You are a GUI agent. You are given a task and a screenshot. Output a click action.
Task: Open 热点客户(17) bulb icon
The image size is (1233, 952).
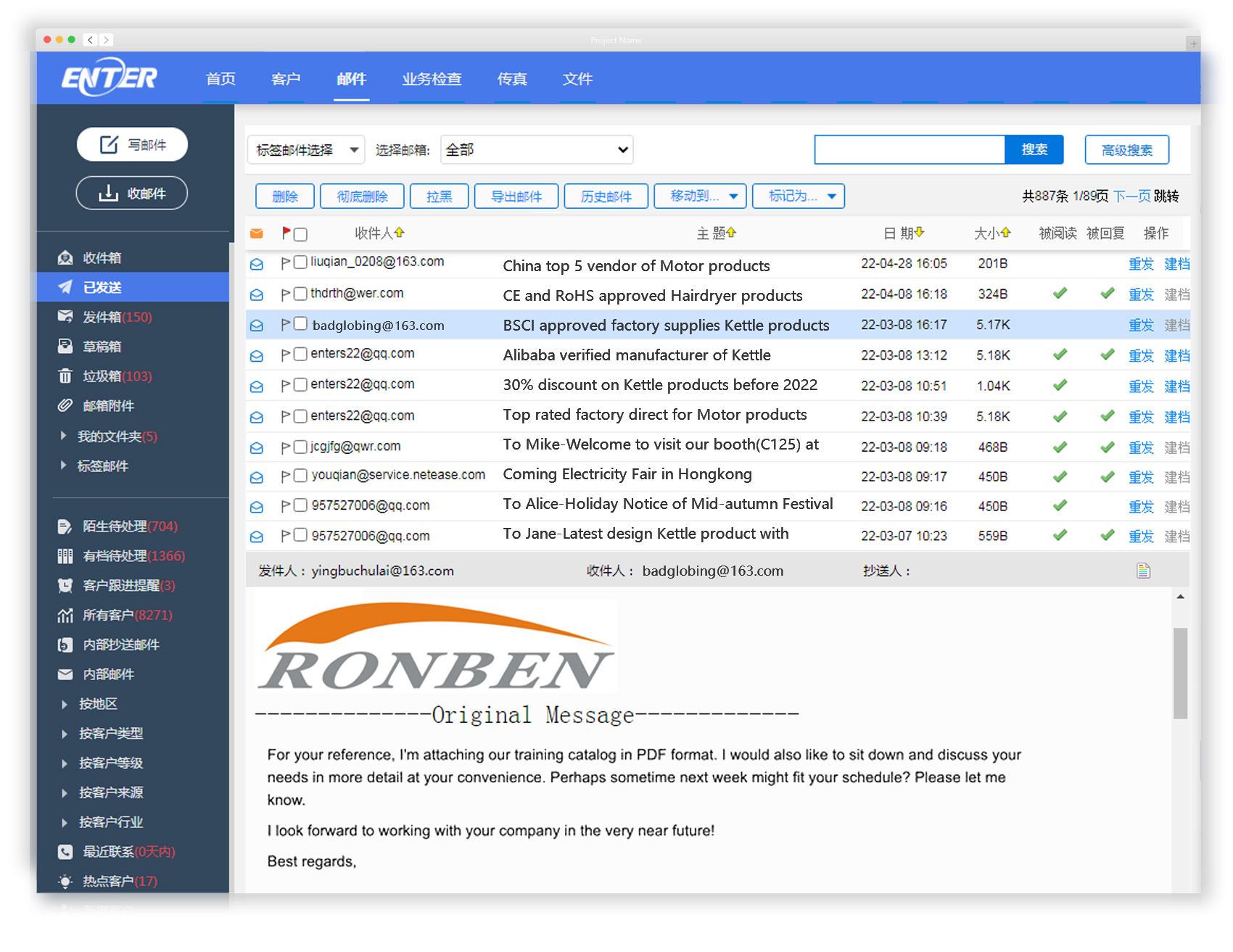(65, 882)
